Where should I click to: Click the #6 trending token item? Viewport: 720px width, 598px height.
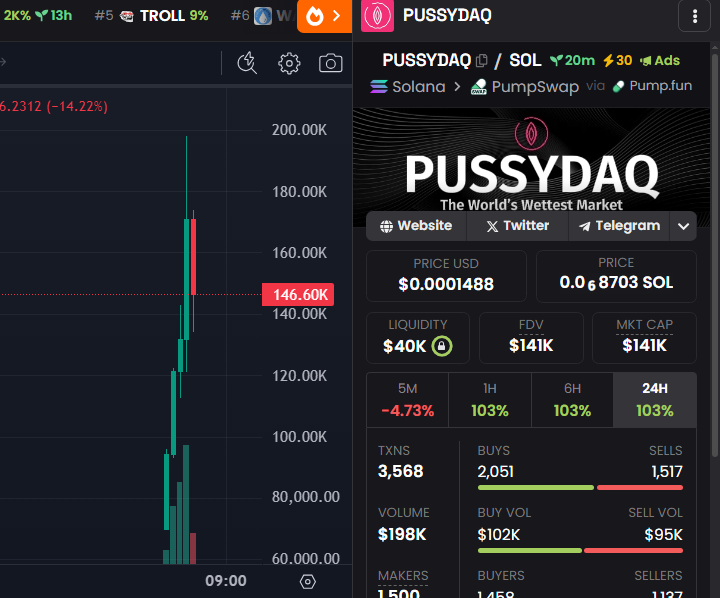pyautogui.click(x=263, y=16)
